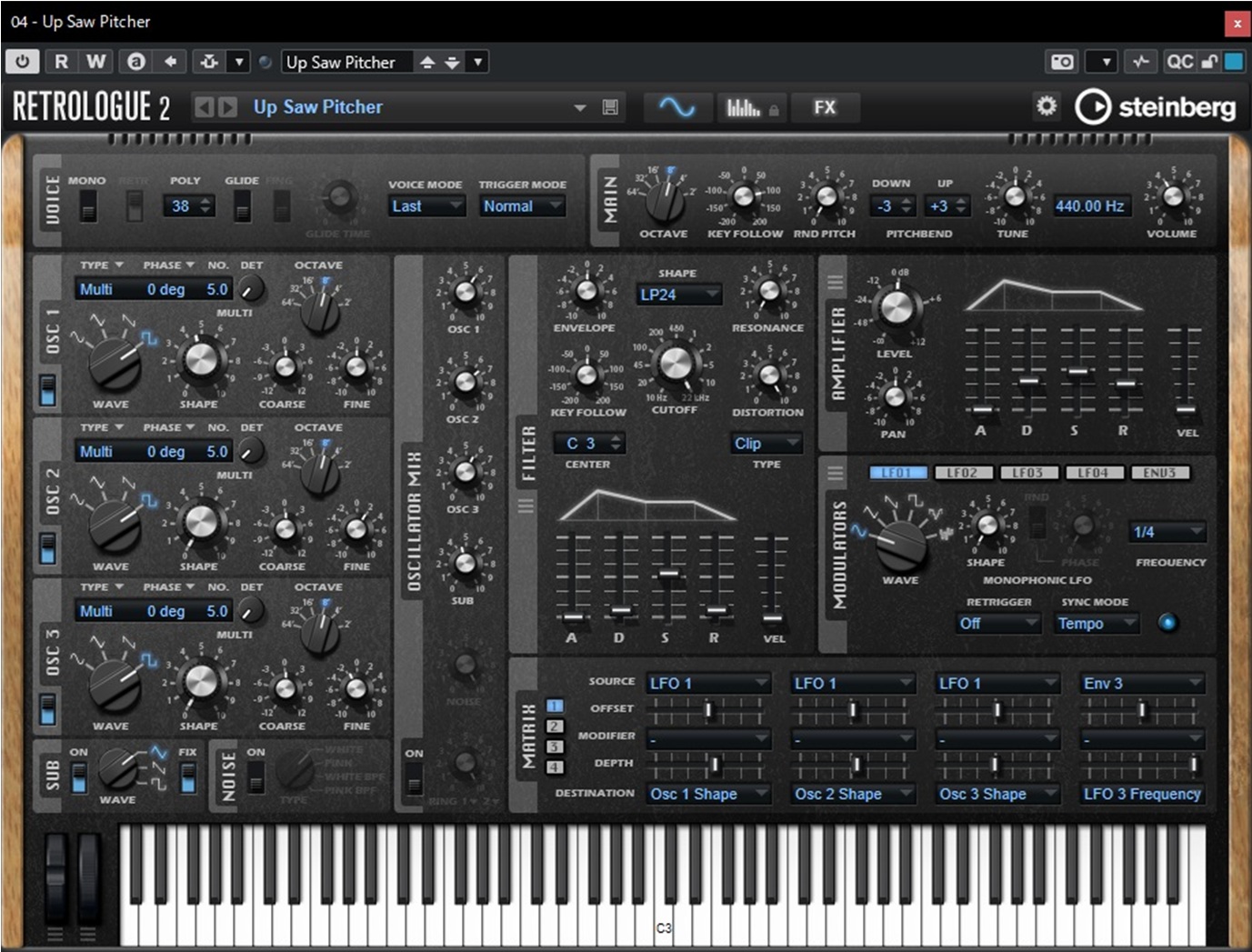Expand the Voice Mode Last dropdown
1252x952 pixels.
pyautogui.click(x=426, y=206)
